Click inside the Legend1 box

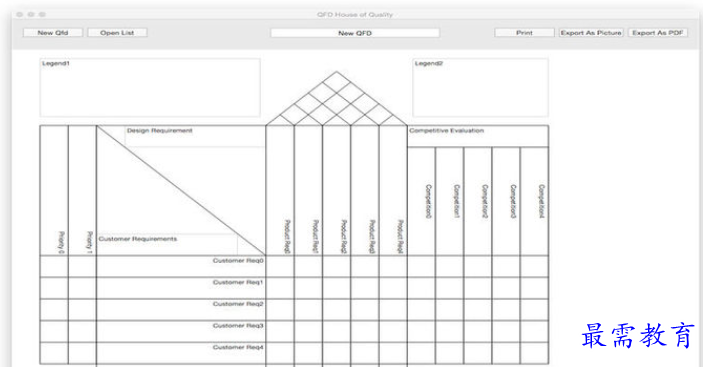[x=150, y=88]
